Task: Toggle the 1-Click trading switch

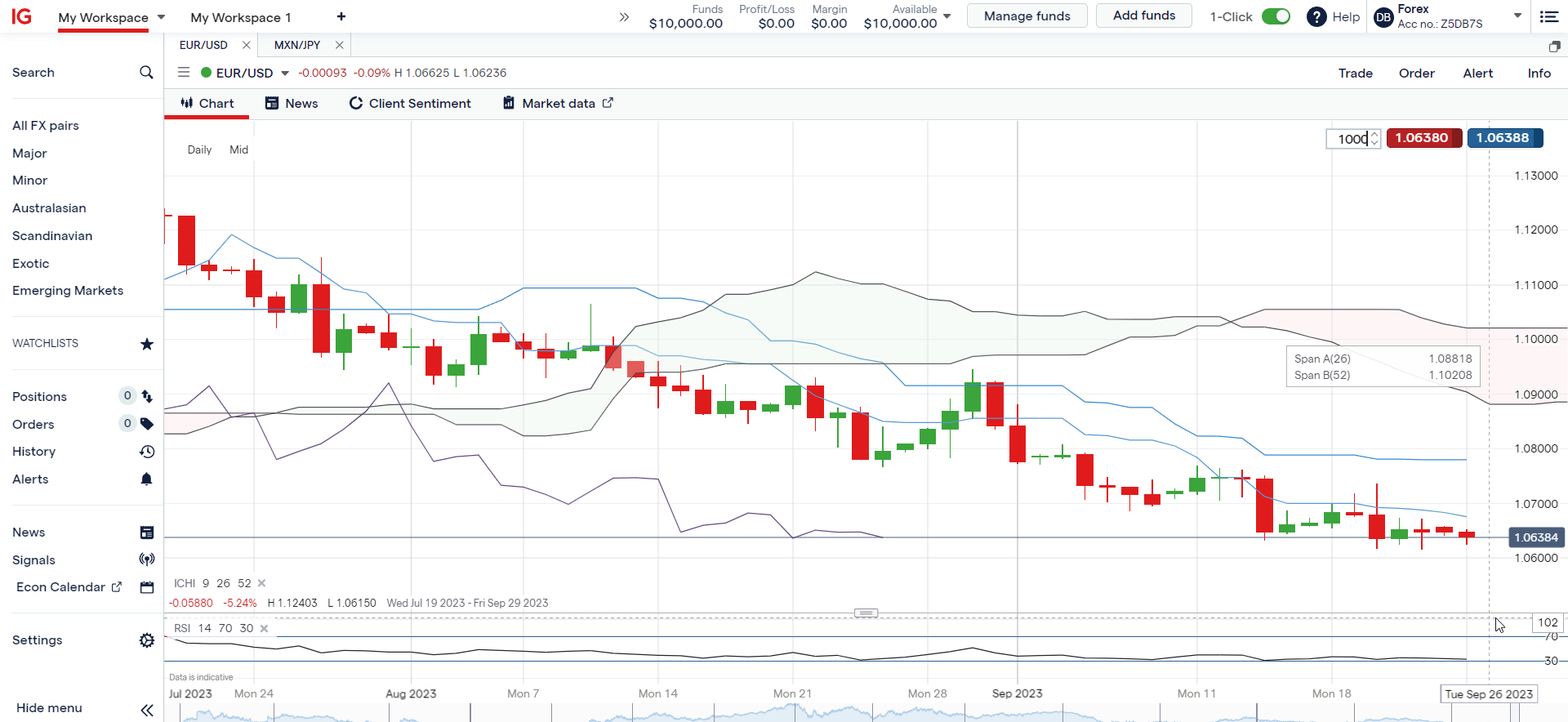Action: pos(1275,16)
